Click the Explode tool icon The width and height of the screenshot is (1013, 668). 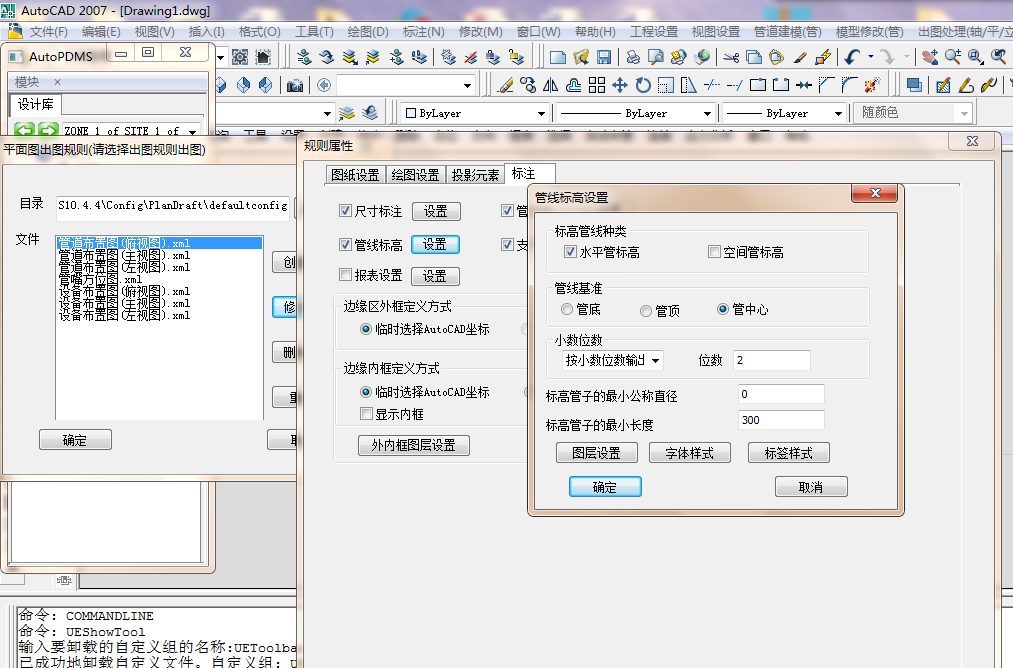coord(871,85)
